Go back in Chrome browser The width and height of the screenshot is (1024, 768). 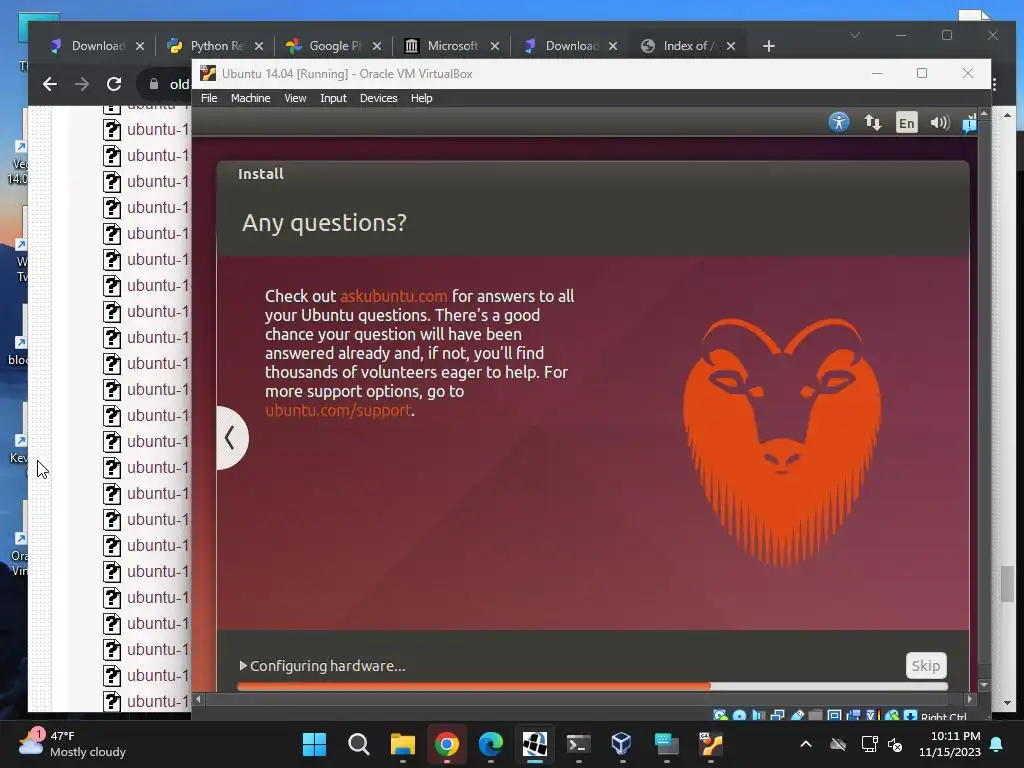[50, 84]
